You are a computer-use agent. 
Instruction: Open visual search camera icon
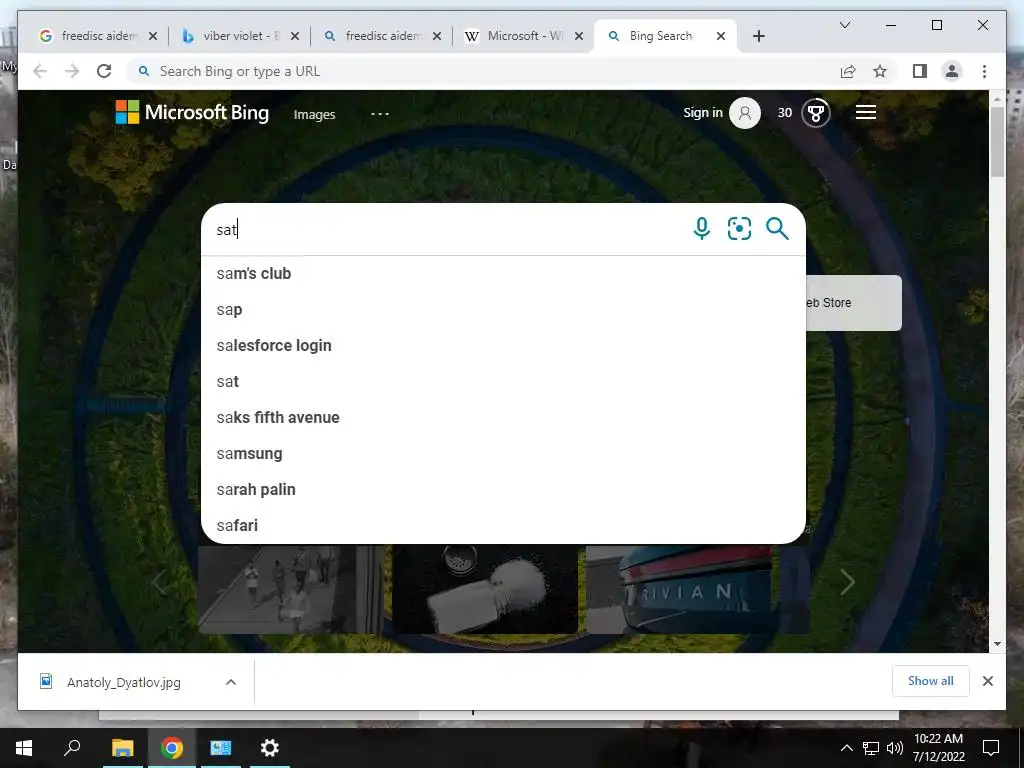tap(739, 229)
